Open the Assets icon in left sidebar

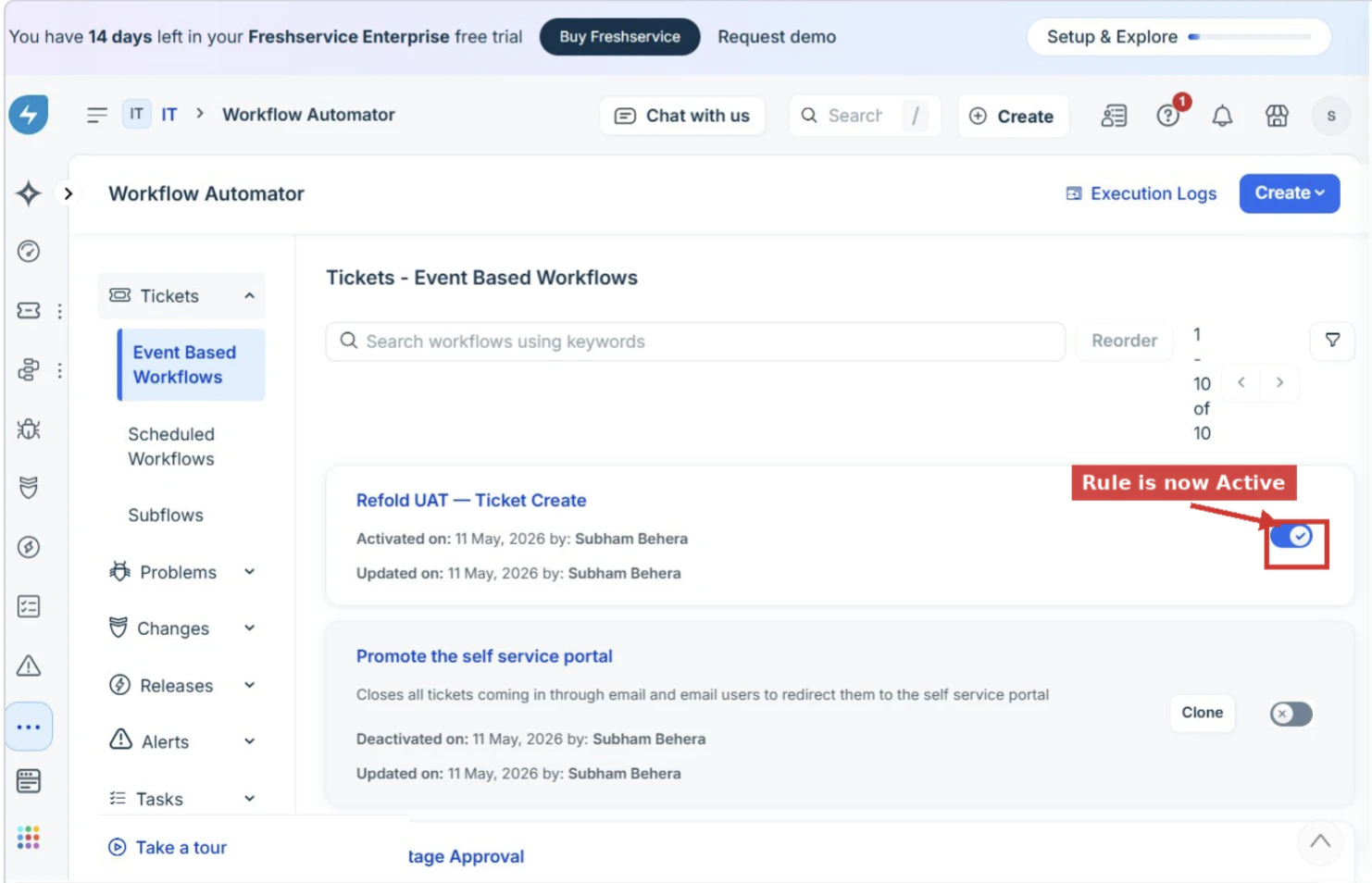29,369
